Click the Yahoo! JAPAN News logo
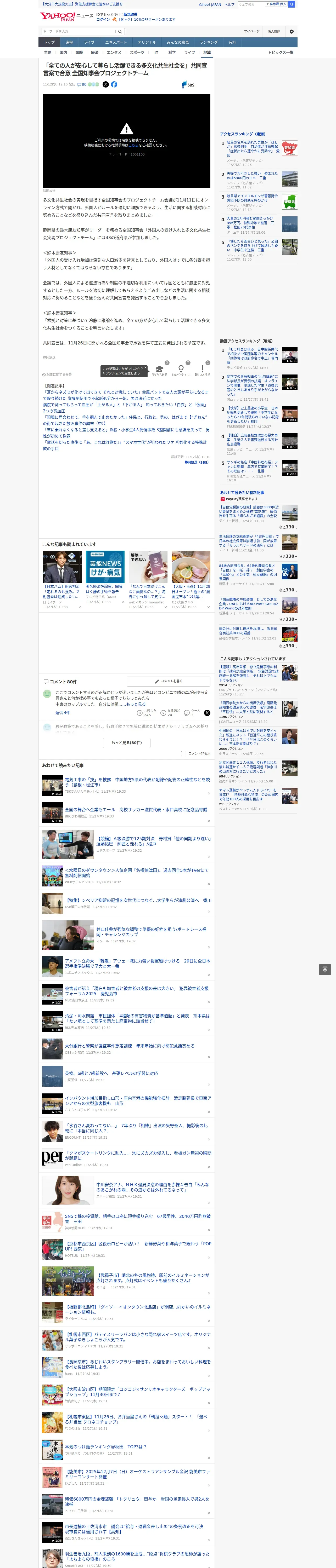336x1568 pixels. tap(67, 16)
